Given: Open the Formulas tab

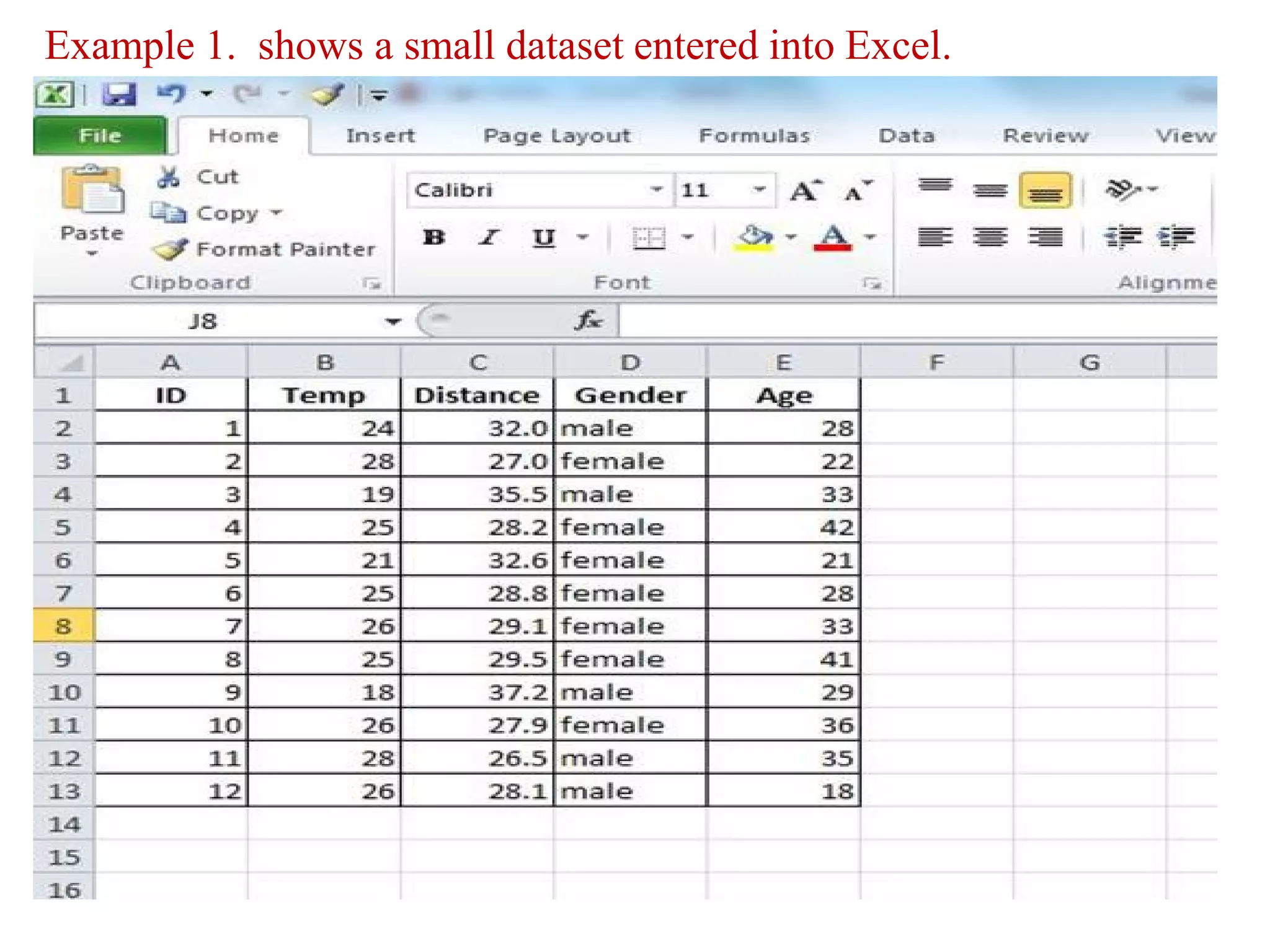Looking at the screenshot, I should [754, 136].
